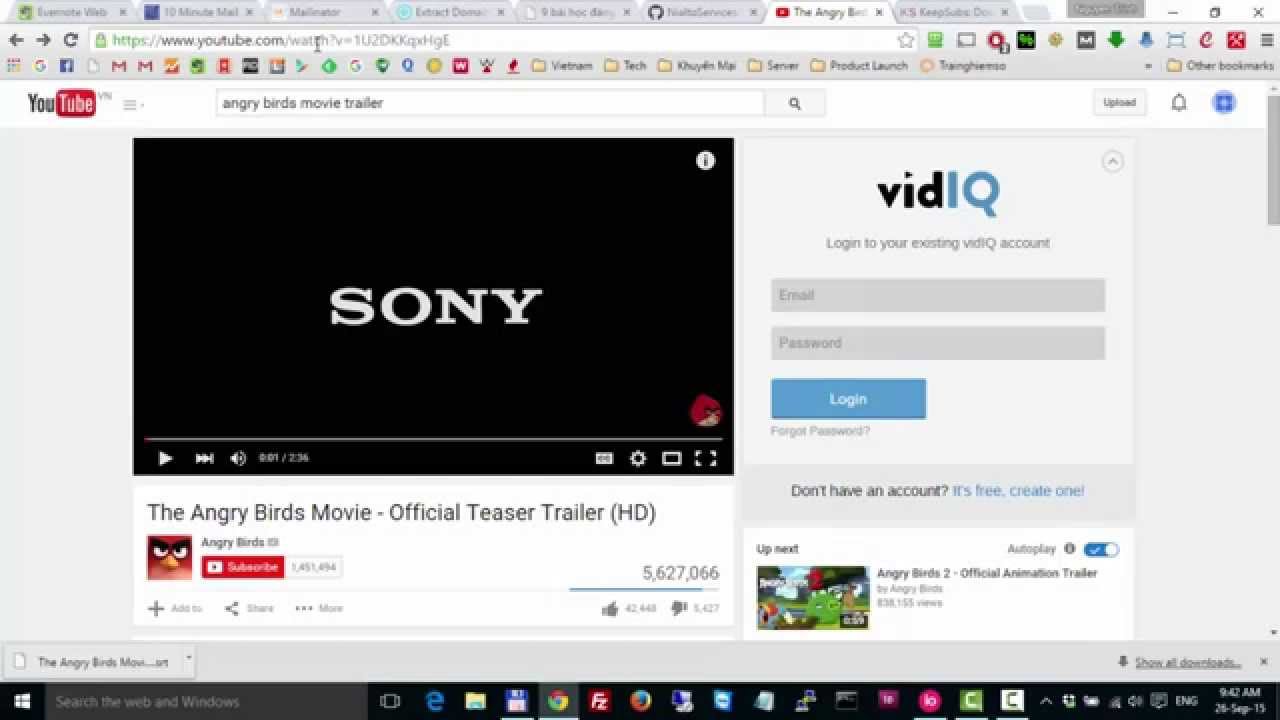Click the Upload button
The height and width of the screenshot is (720, 1280).
[x=1119, y=102]
